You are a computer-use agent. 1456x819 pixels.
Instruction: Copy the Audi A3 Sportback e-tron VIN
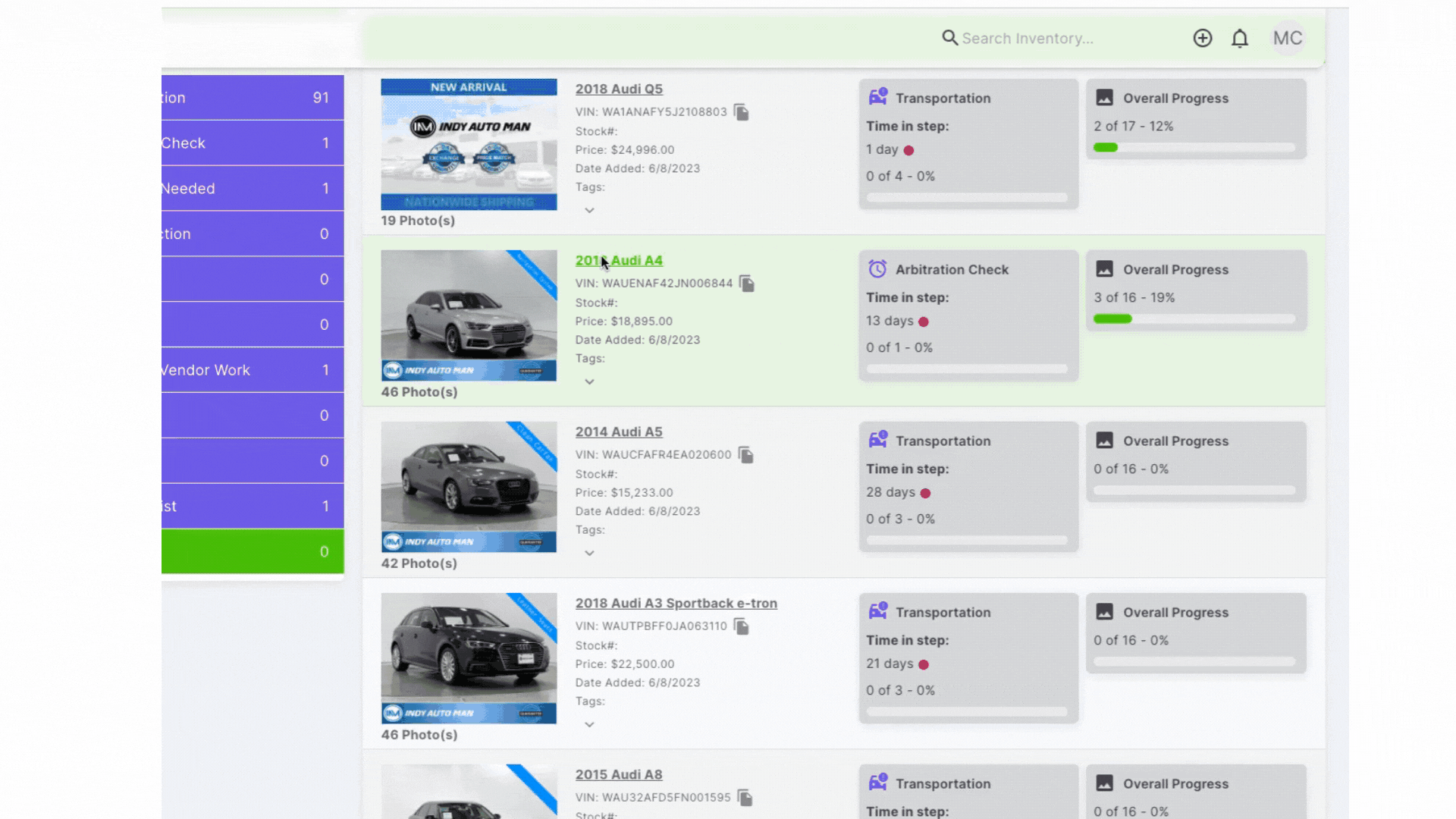[x=742, y=626]
